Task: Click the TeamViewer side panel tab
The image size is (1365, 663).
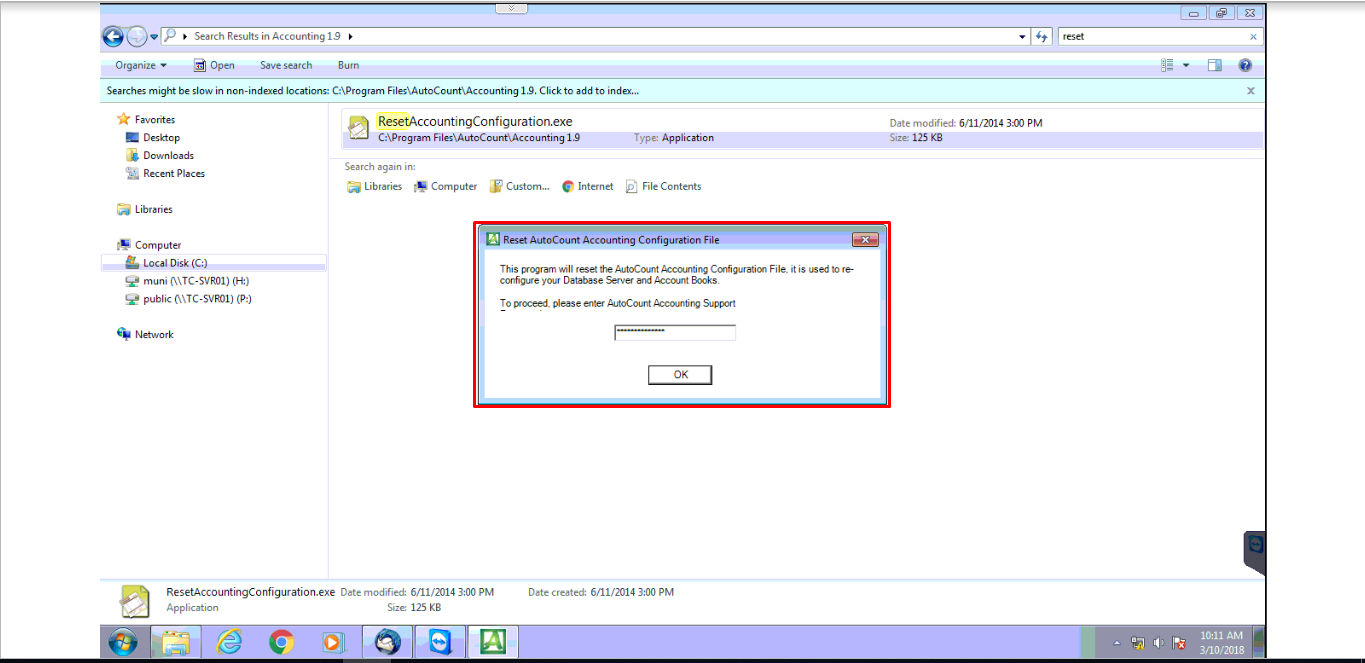Action: click(1255, 553)
